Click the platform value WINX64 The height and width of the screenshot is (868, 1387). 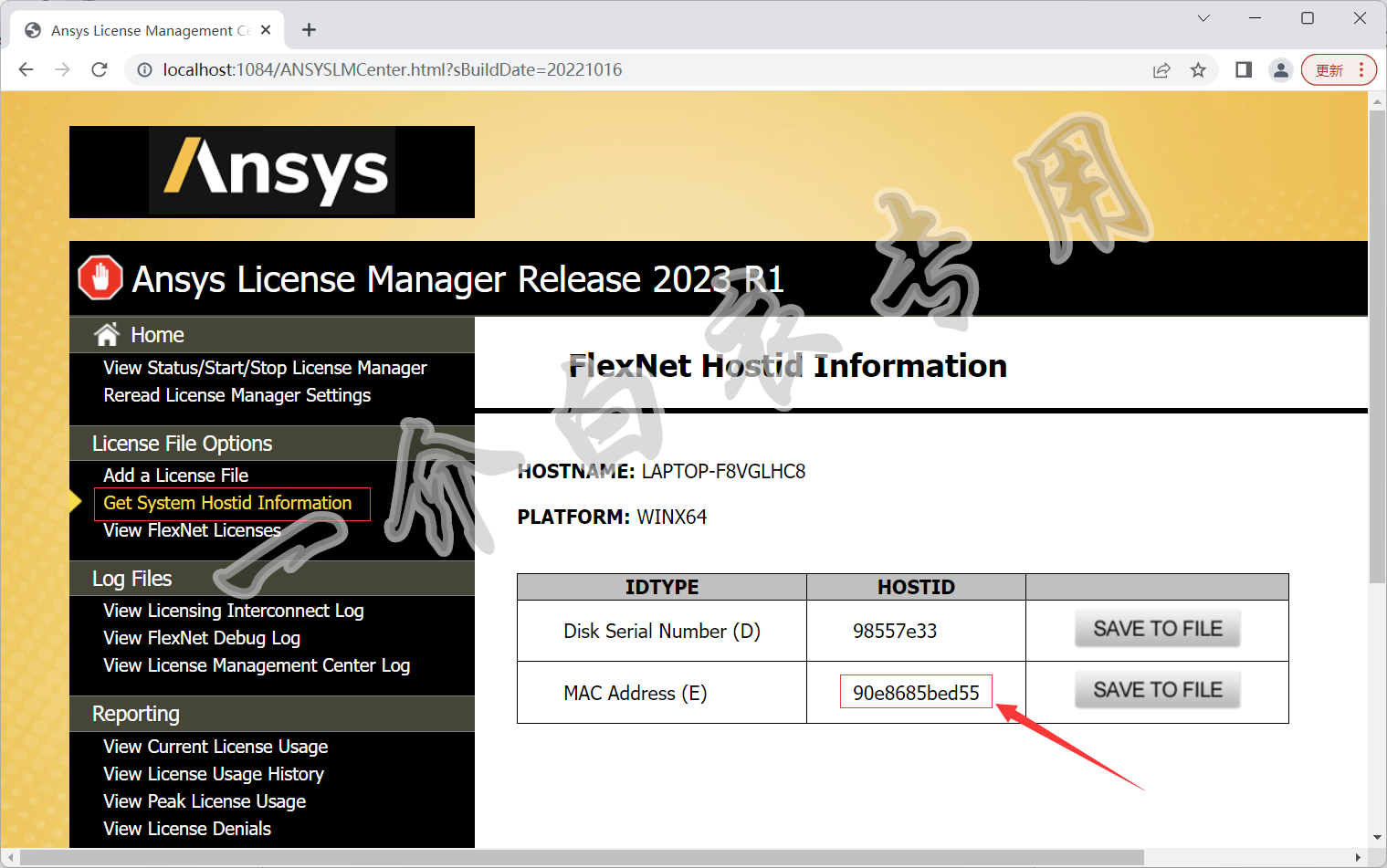(x=671, y=518)
